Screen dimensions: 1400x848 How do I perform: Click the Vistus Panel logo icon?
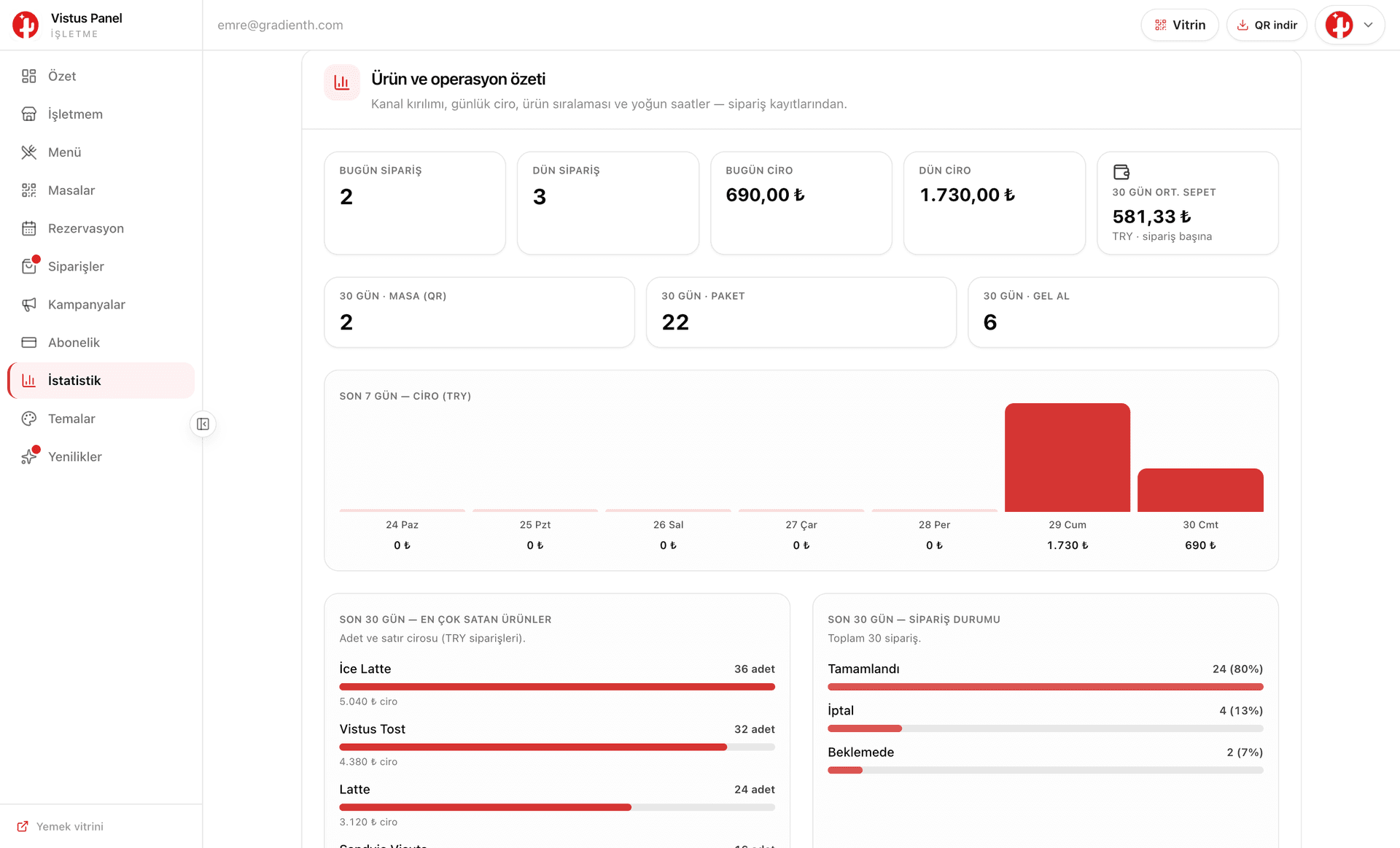pyautogui.click(x=26, y=25)
